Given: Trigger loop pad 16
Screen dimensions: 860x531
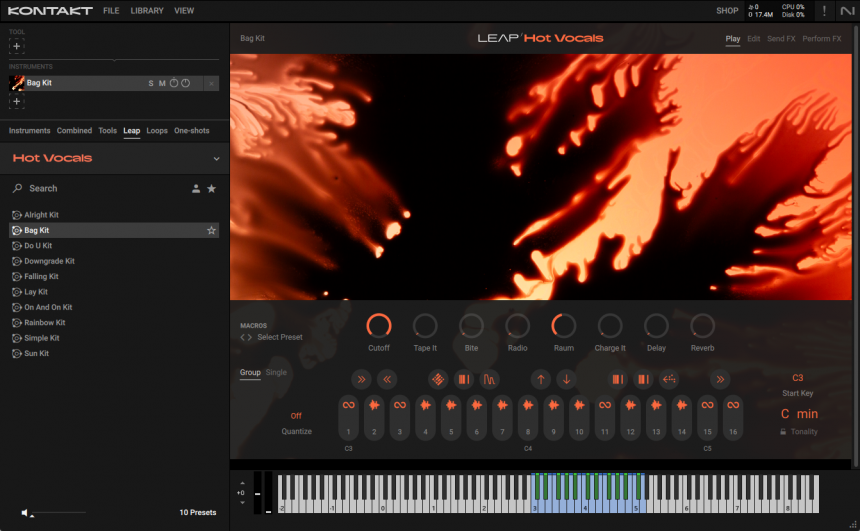Looking at the screenshot, I should [x=733, y=417].
